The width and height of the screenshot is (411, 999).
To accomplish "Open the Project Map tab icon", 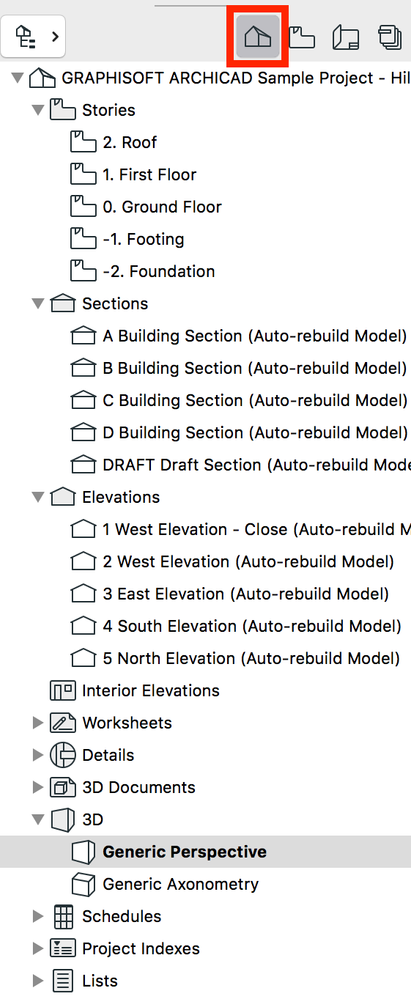I will (258, 37).
